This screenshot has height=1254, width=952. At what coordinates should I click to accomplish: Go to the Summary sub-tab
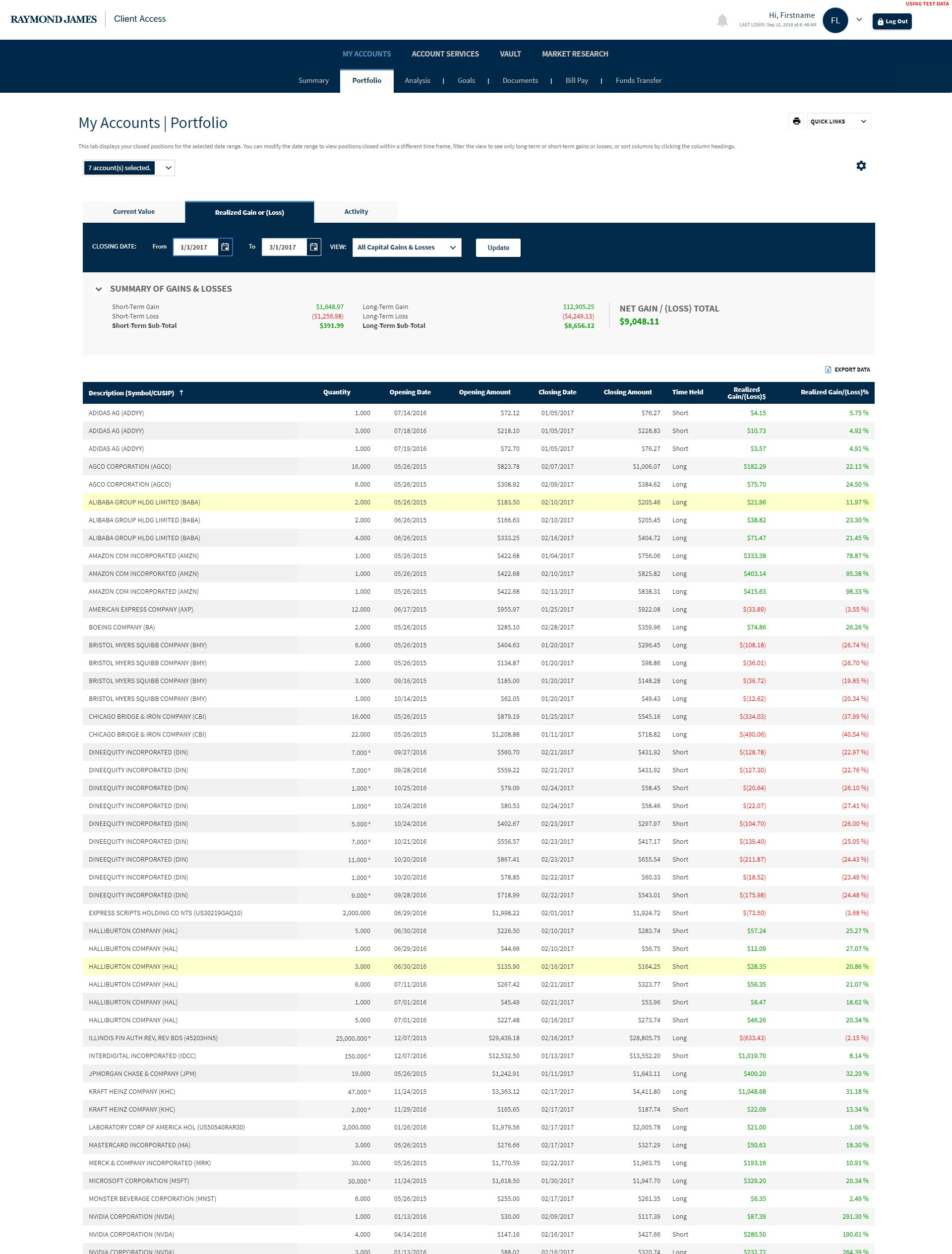313,80
